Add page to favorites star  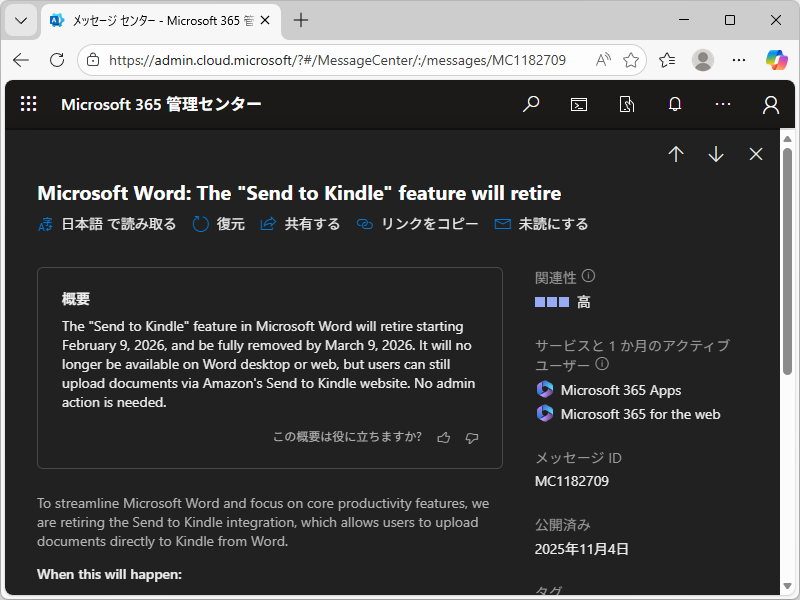(631, 60)
